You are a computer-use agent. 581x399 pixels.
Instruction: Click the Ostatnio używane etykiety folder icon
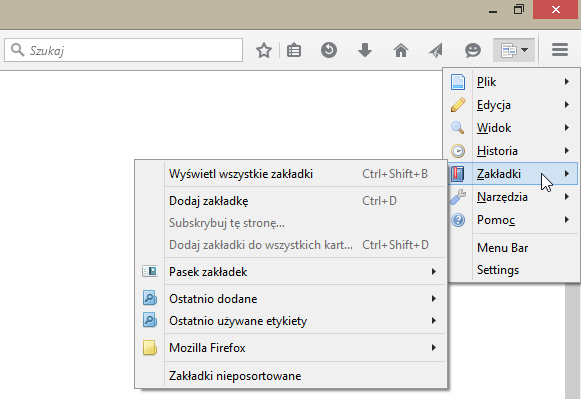click(150, 320)
